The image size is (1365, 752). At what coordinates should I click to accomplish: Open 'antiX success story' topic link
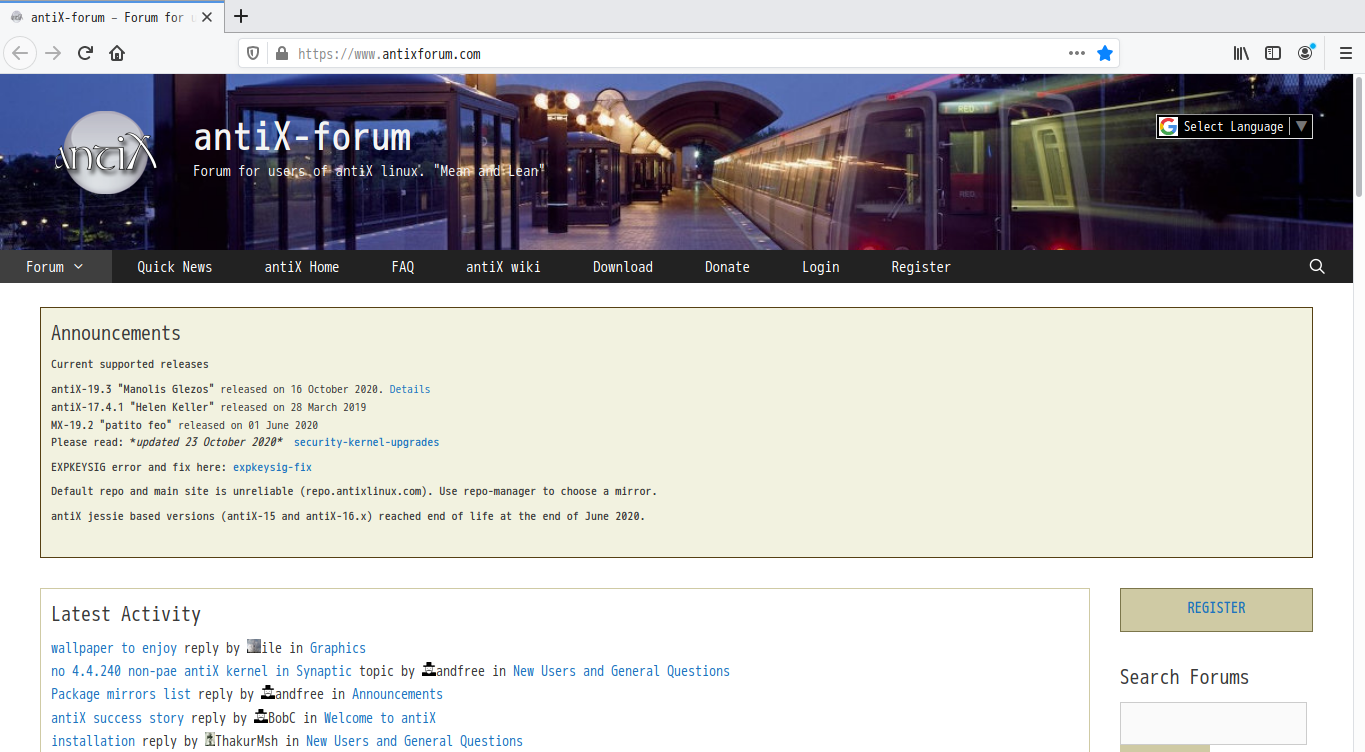(x=117, y=718)
